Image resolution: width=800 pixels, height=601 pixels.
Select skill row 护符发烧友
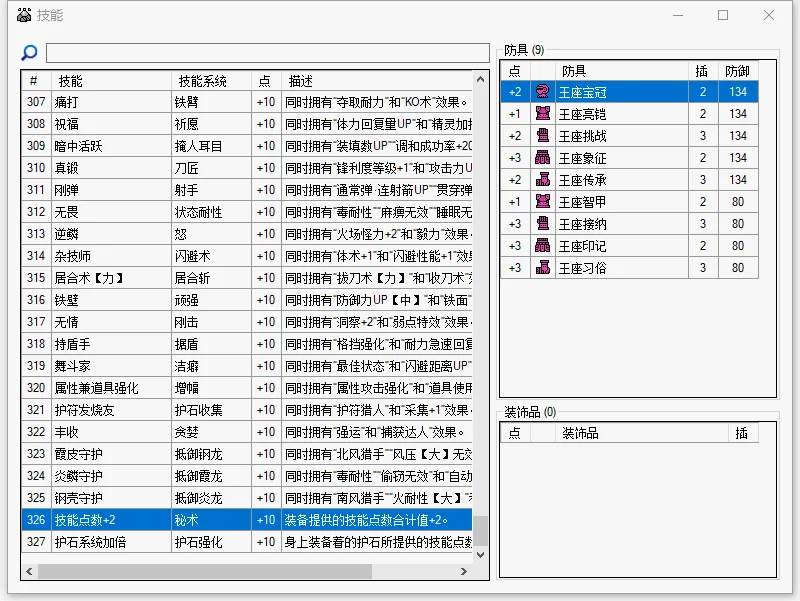click(247, 410)
